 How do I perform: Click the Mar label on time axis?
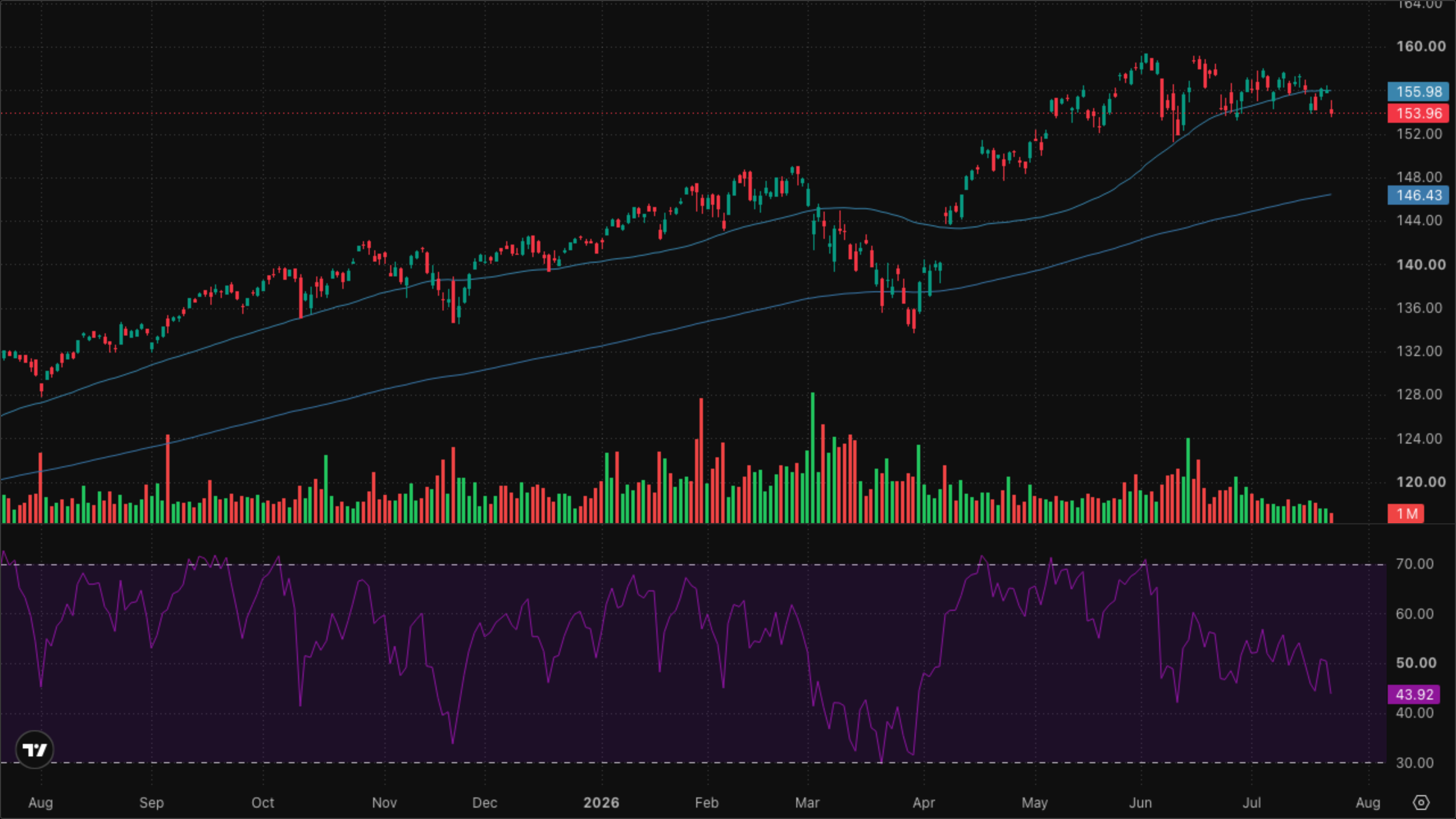(x=807, y=803)
